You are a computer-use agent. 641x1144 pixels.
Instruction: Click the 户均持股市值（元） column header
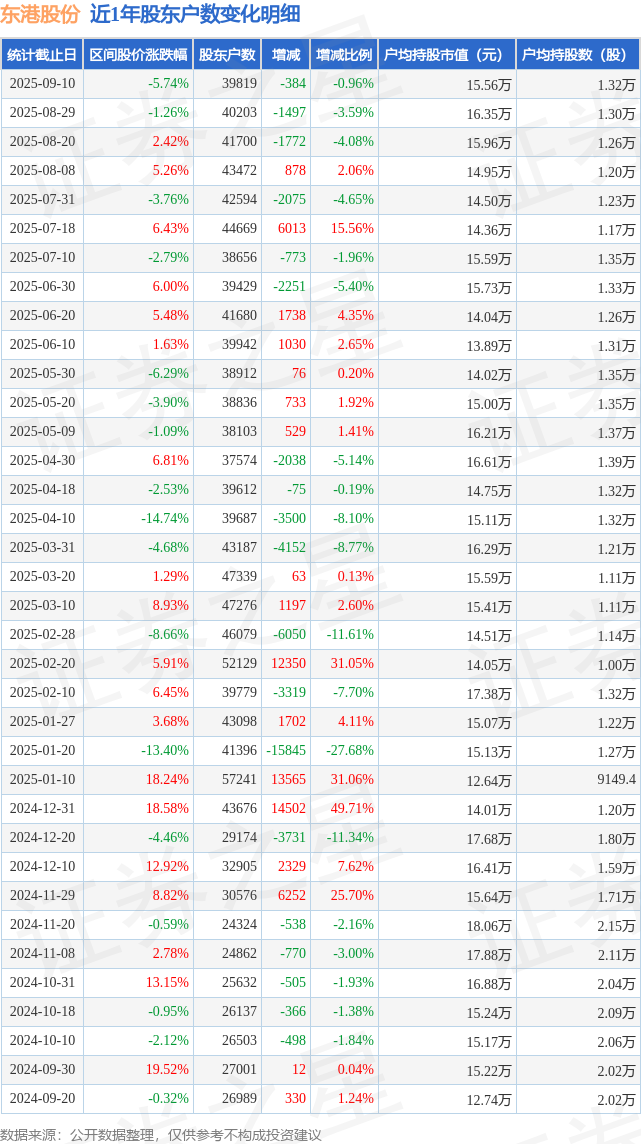pyautogui.click(x=447, y=55)
